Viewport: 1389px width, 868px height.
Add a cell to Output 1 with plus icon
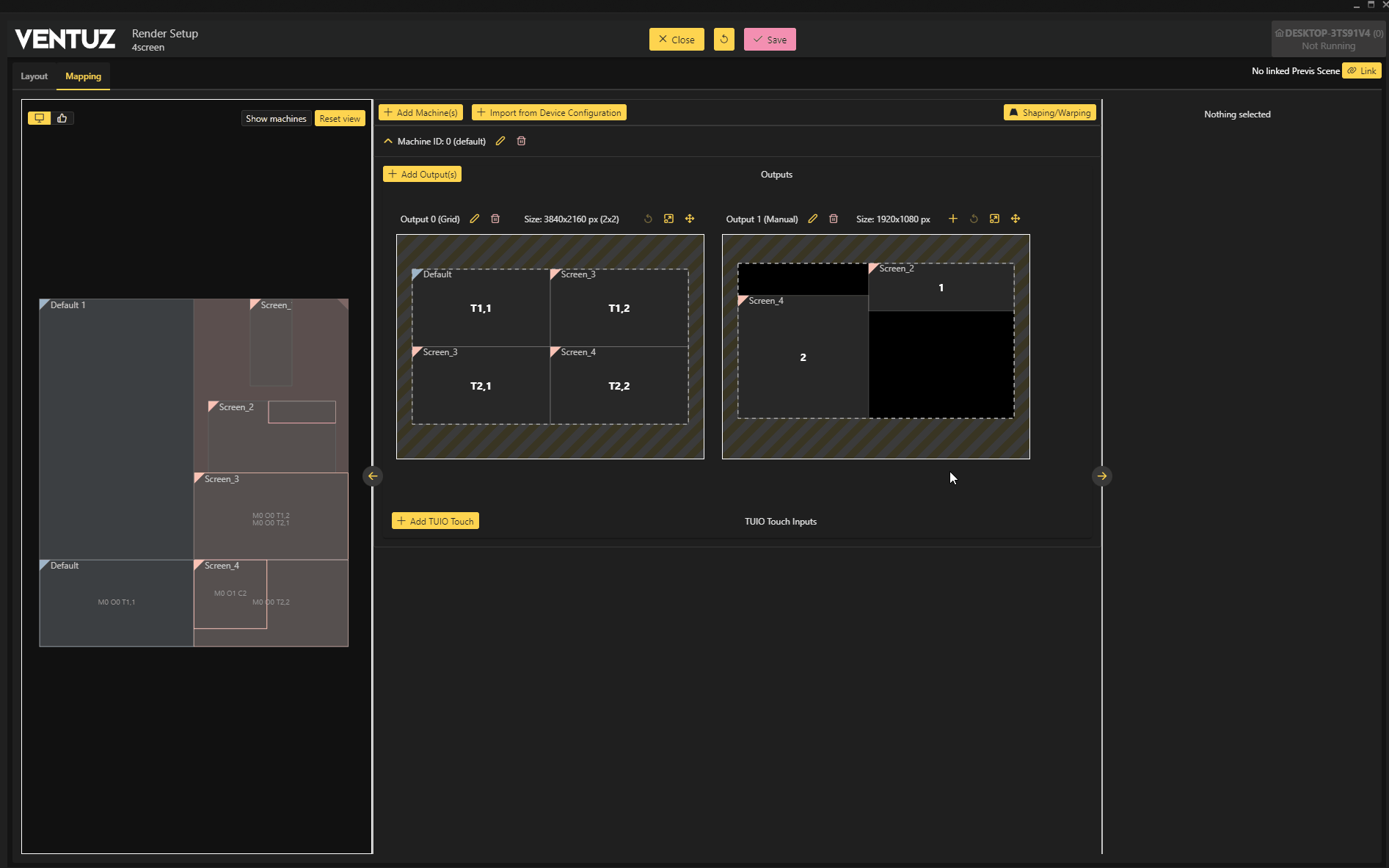[x=952, y=219]
